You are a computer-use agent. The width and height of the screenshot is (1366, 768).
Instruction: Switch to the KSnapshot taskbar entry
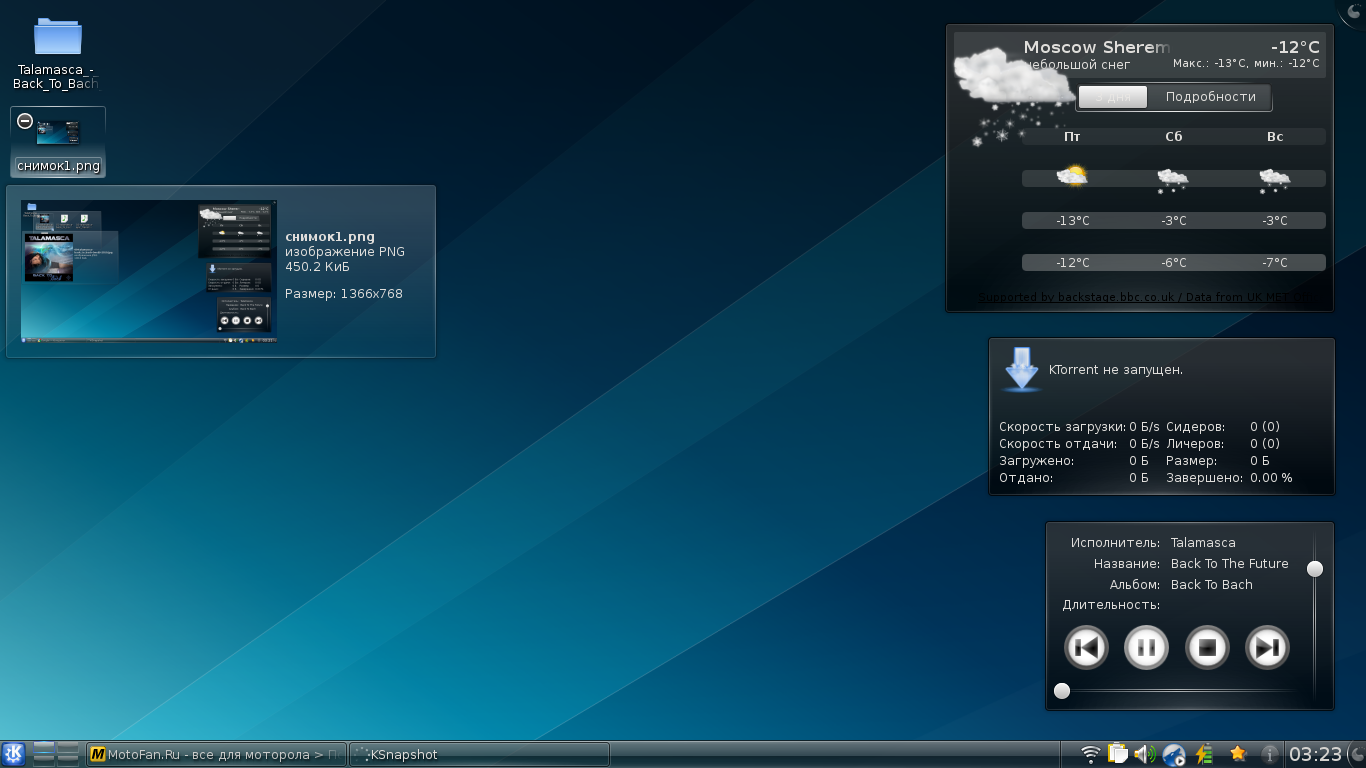pyautogui.click(x=479, y=754)
